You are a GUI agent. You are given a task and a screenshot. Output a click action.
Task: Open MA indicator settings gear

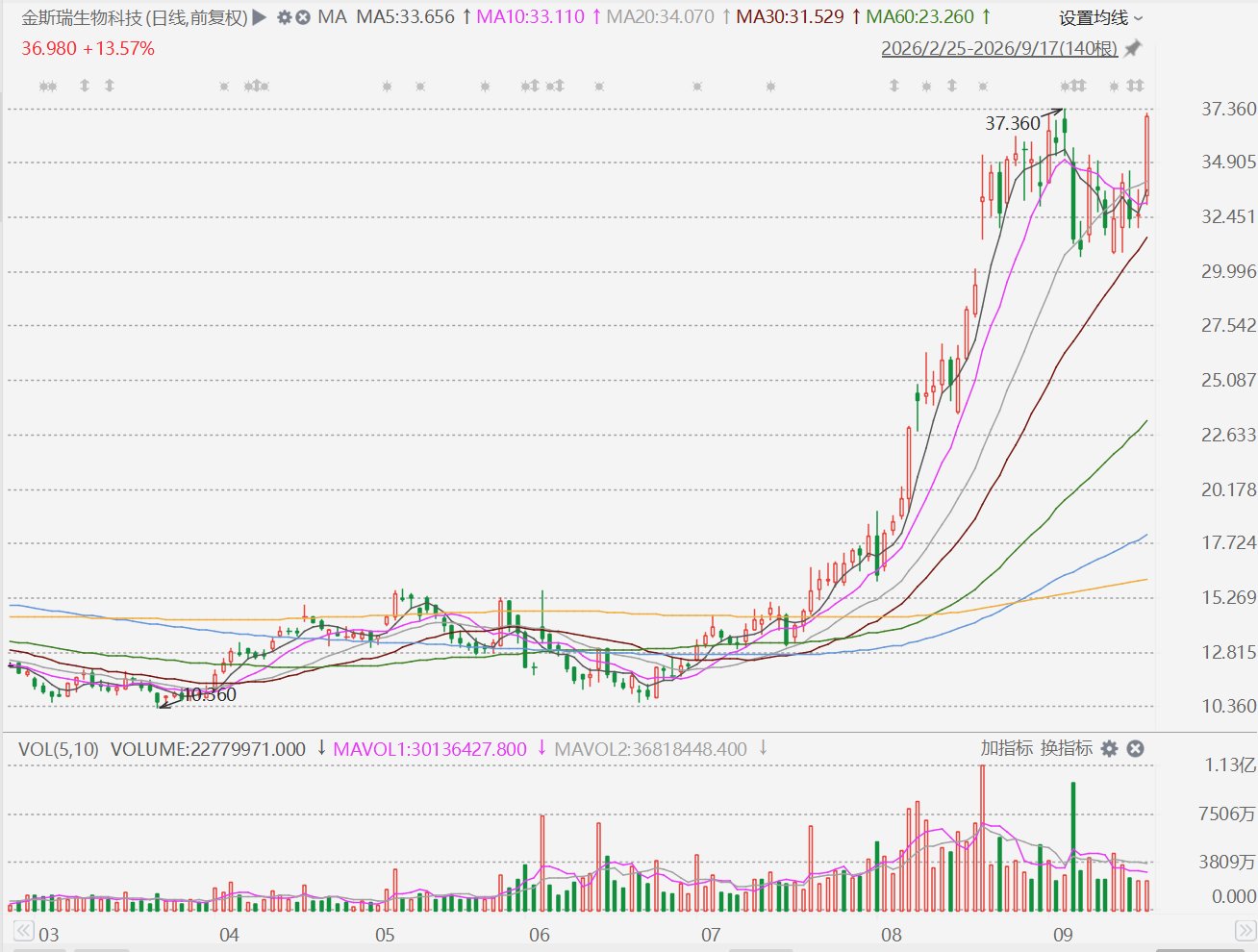click(284, 17)
